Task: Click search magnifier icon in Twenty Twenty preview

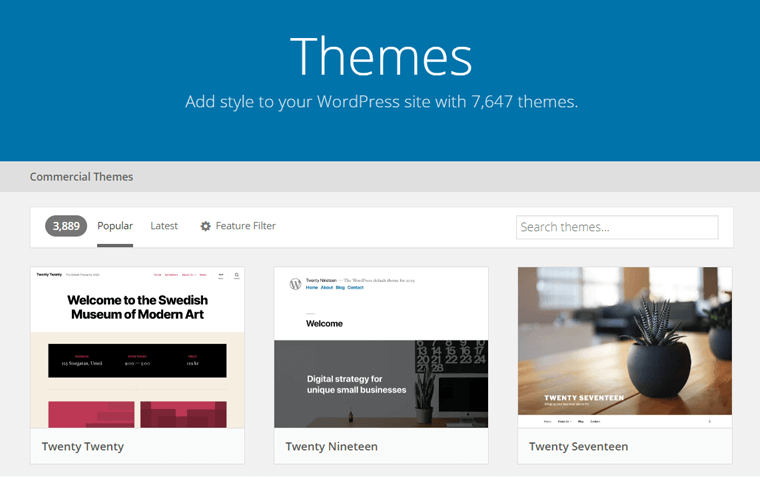Action: [237, 275]
